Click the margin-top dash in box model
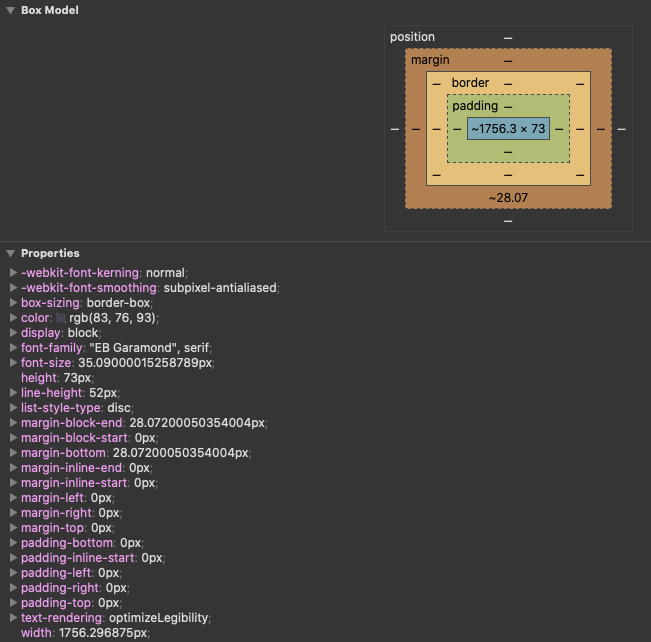 [508, 61]
